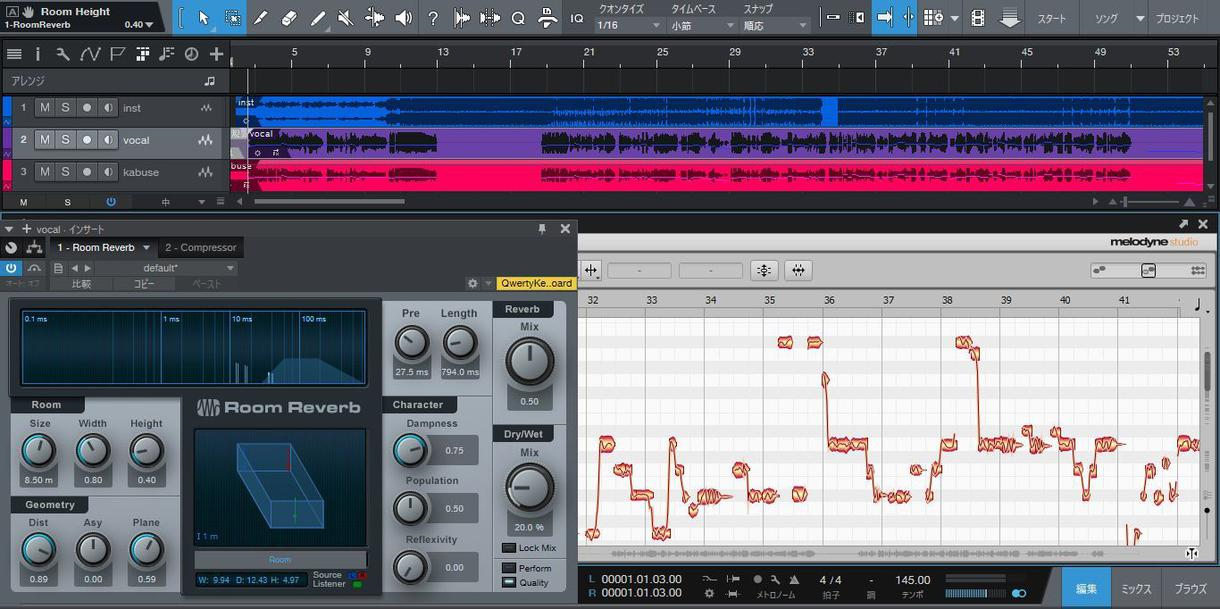Solo the vocal track
Screen dimensions: 1220x609
coord(65,140)
